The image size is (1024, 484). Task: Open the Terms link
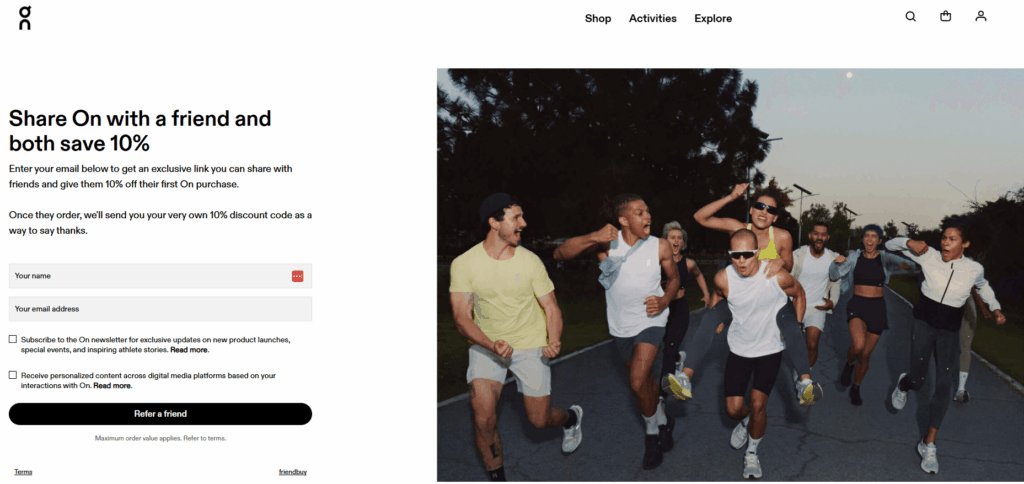pyautogui.click(x=23, y=472)
